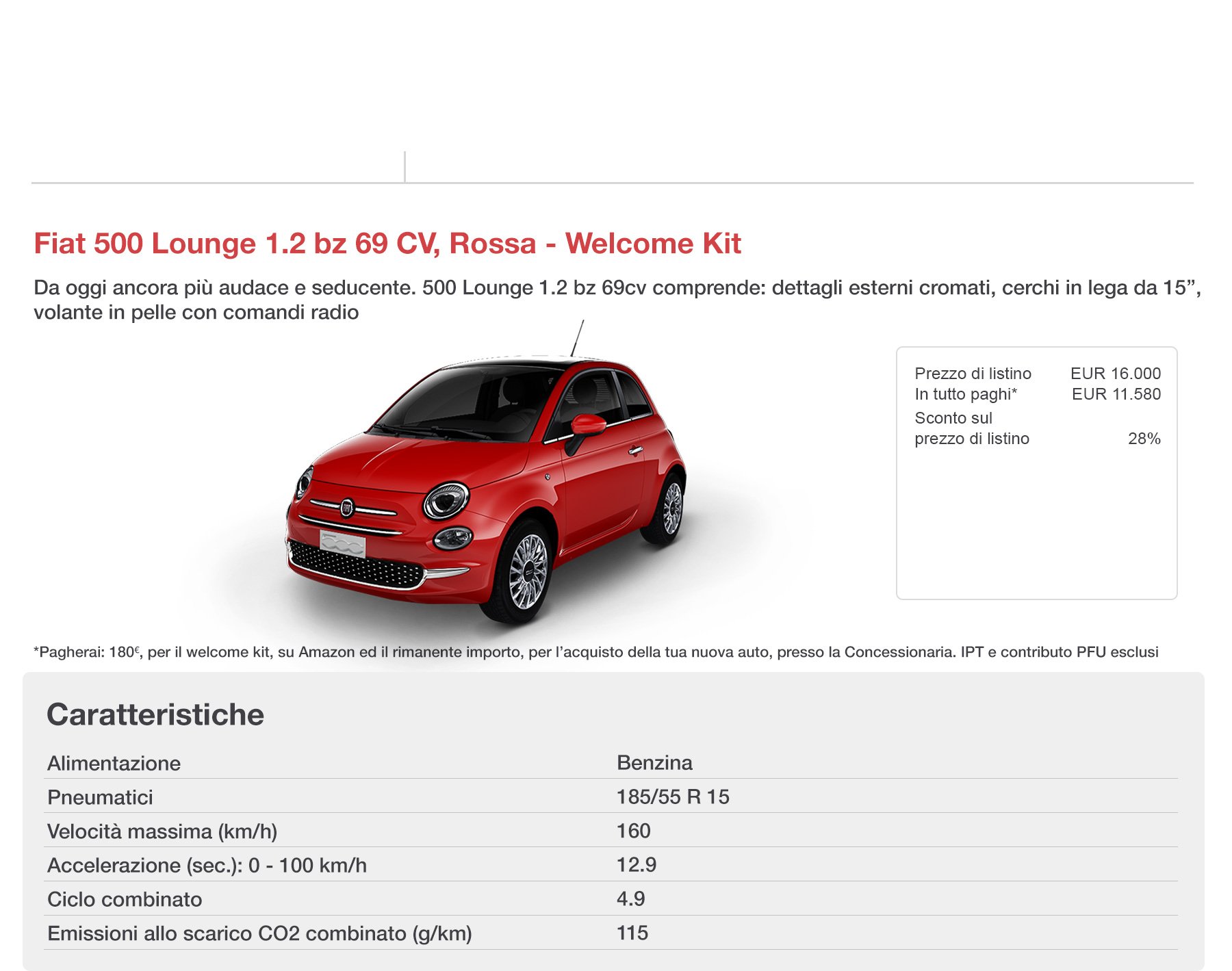Click the 'Caratteristiche' section heading
The width and height of the screenshot is (1232, 971).
coord(155,714)
